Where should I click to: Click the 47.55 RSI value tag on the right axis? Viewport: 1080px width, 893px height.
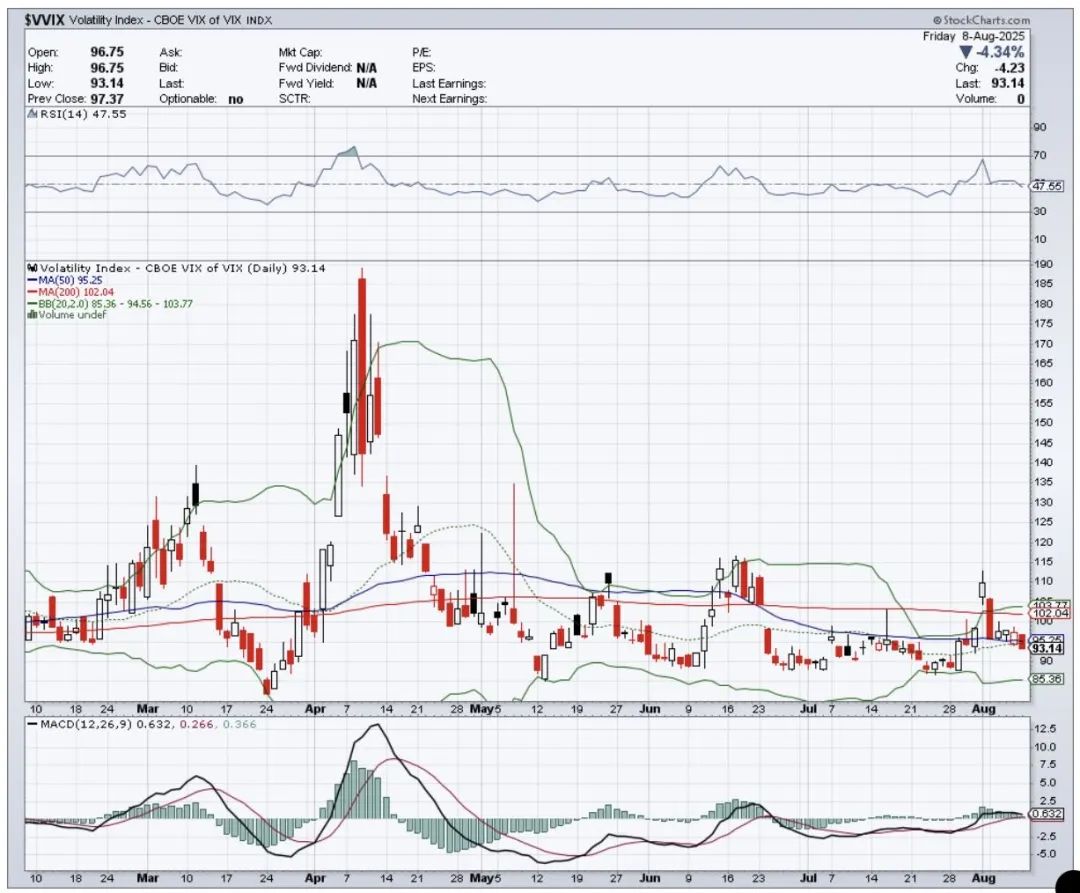(1048, 186)
